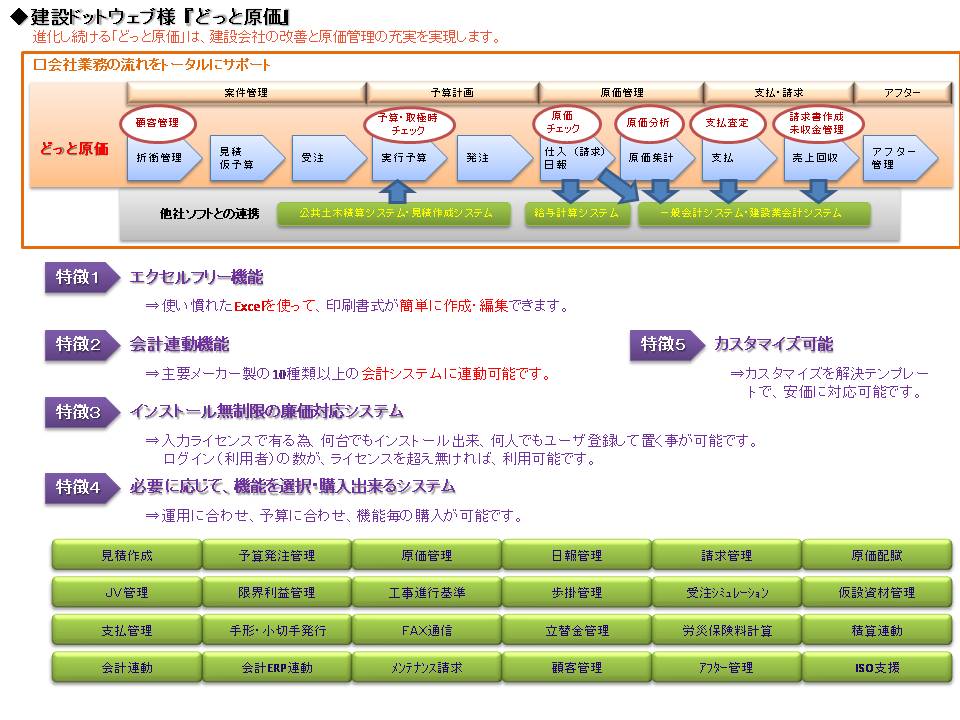Viewport: 960px width, 720px height.
Task: Select the 特徴4 purple label
Action: pos(82,487)
